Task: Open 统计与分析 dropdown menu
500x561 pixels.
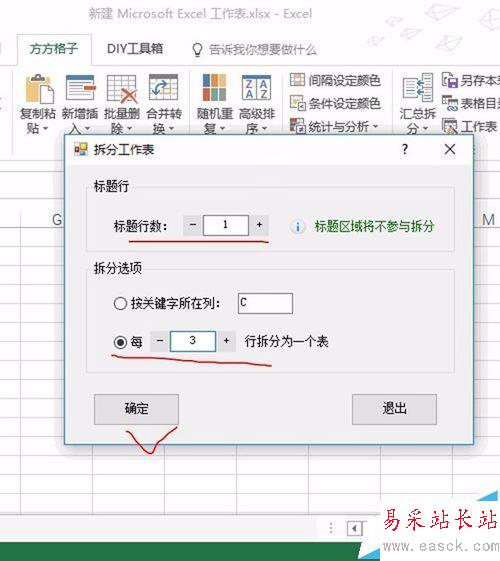Action: pyautogui.click(x=334, y=126)
